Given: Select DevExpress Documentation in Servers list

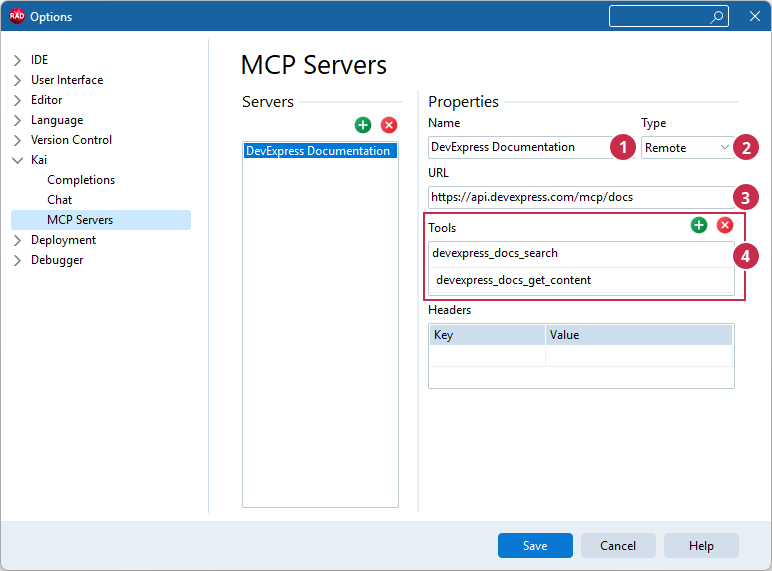Looking at the screenshot, I should point(320,151).
